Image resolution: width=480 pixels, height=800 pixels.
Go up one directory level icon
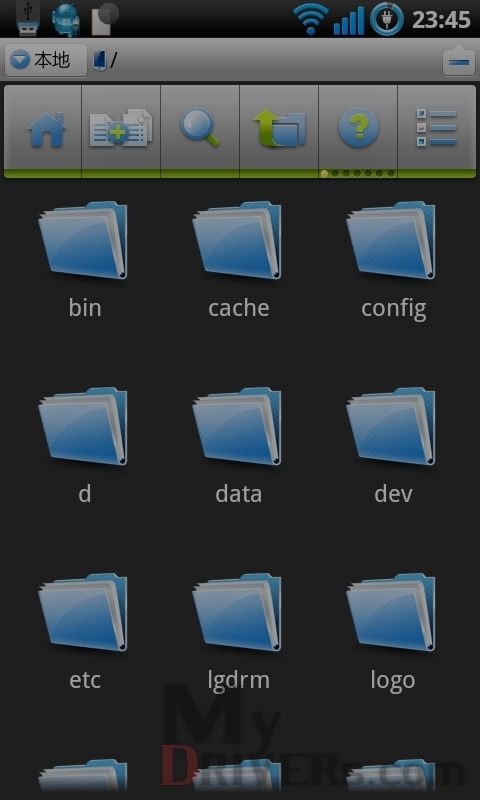coord(279,128)
